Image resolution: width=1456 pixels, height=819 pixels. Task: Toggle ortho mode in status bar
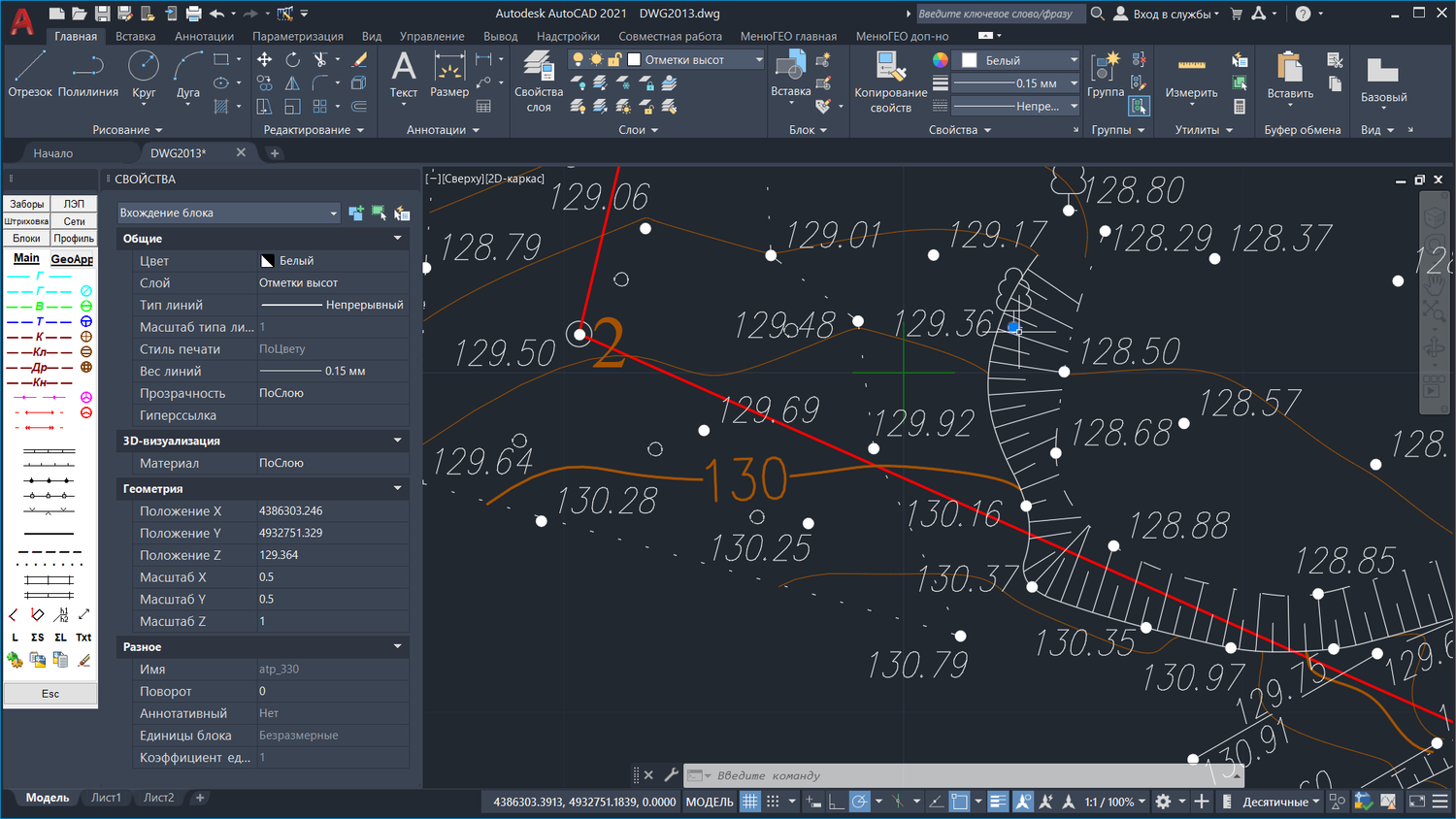[x=836, y=802]
